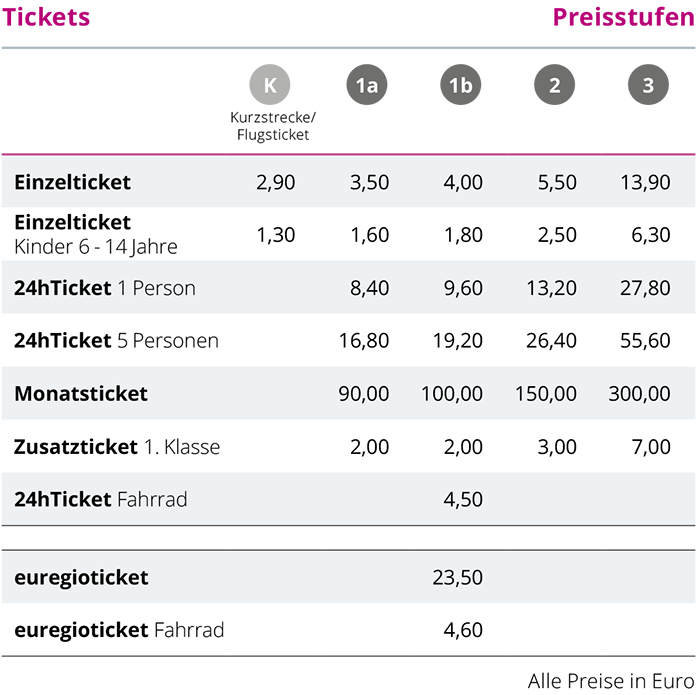The width and height of the screenshot is (700, 695).
Task: Click the 24hTicket Fahrrad label
Action: coord(101,499)
